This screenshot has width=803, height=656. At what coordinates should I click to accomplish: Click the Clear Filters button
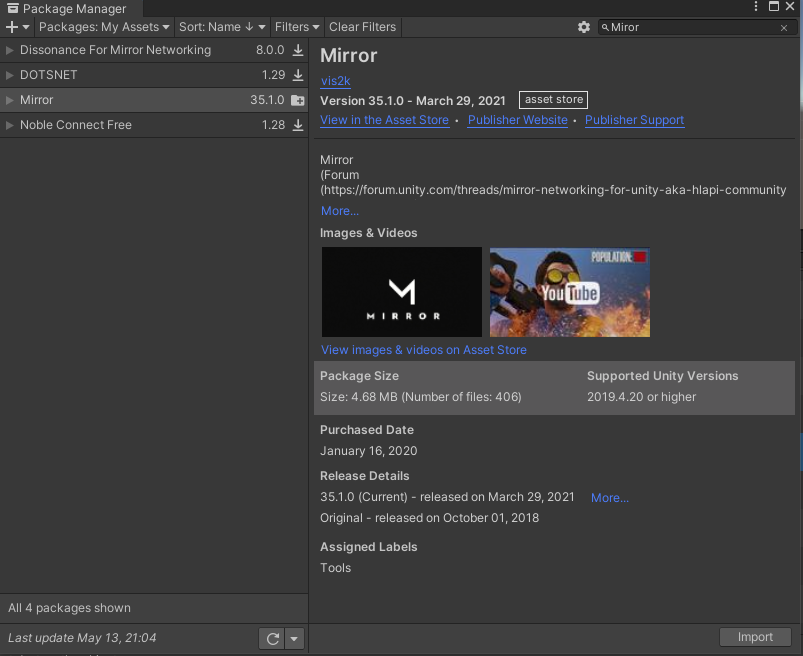pos(362,27)
